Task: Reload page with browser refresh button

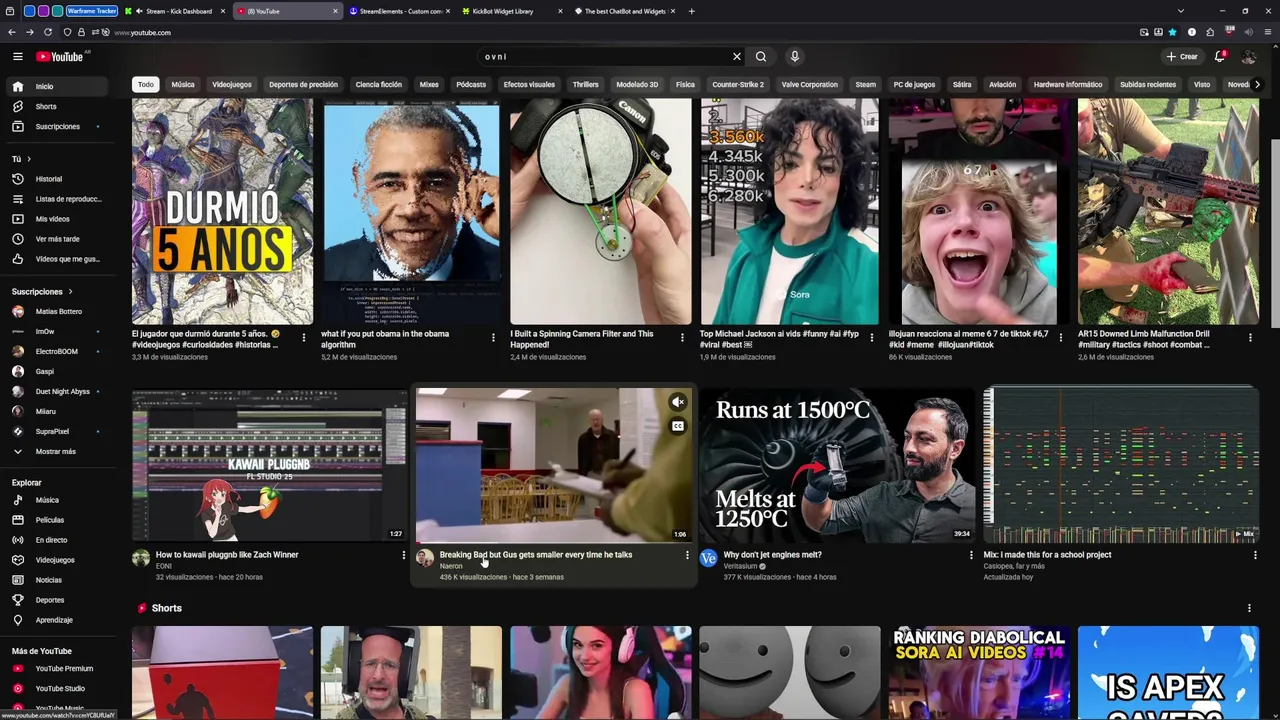Action: coord(47,32)
